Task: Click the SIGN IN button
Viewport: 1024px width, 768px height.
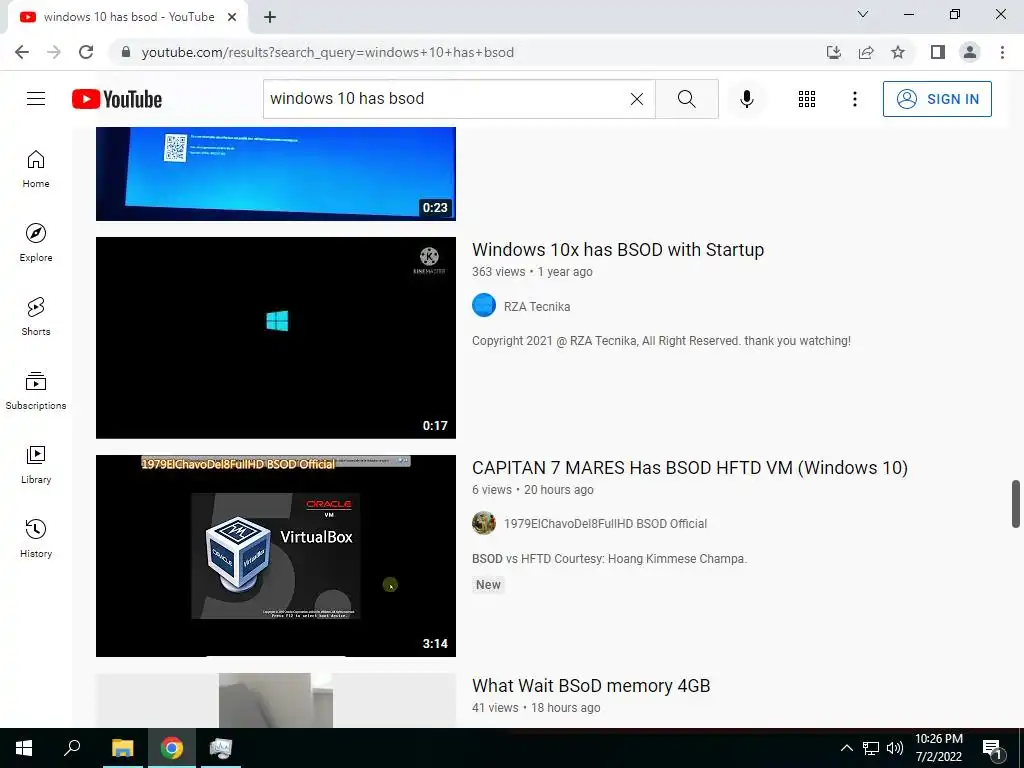Action: [936, 99]
